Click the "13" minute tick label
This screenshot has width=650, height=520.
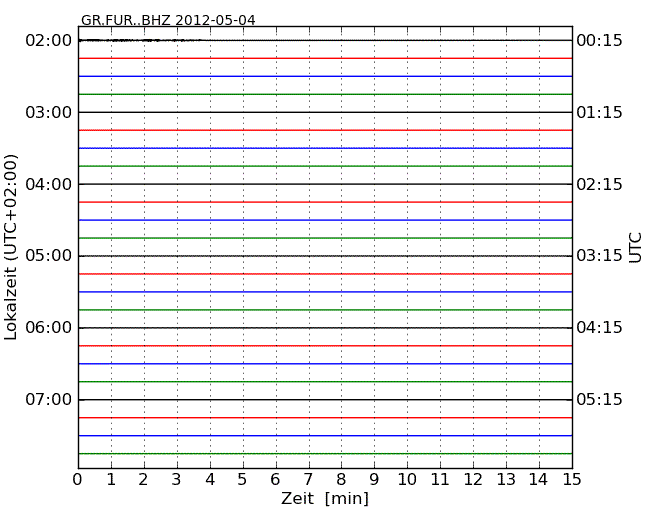pos(506,479)
